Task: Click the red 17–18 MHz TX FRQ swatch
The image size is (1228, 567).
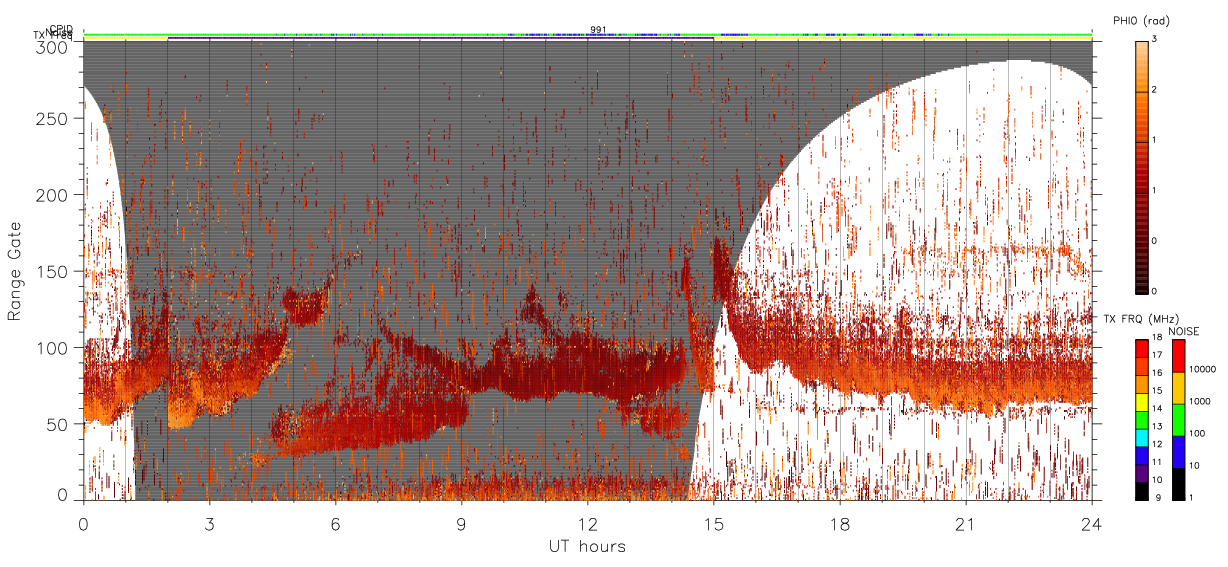Action: tap(1142, 349)
